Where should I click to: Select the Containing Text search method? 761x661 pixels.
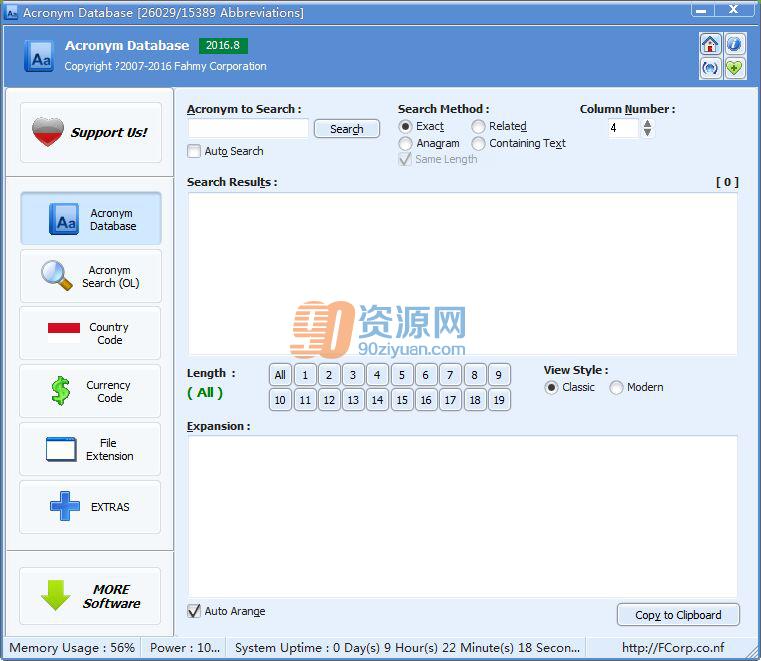(478, 144)
